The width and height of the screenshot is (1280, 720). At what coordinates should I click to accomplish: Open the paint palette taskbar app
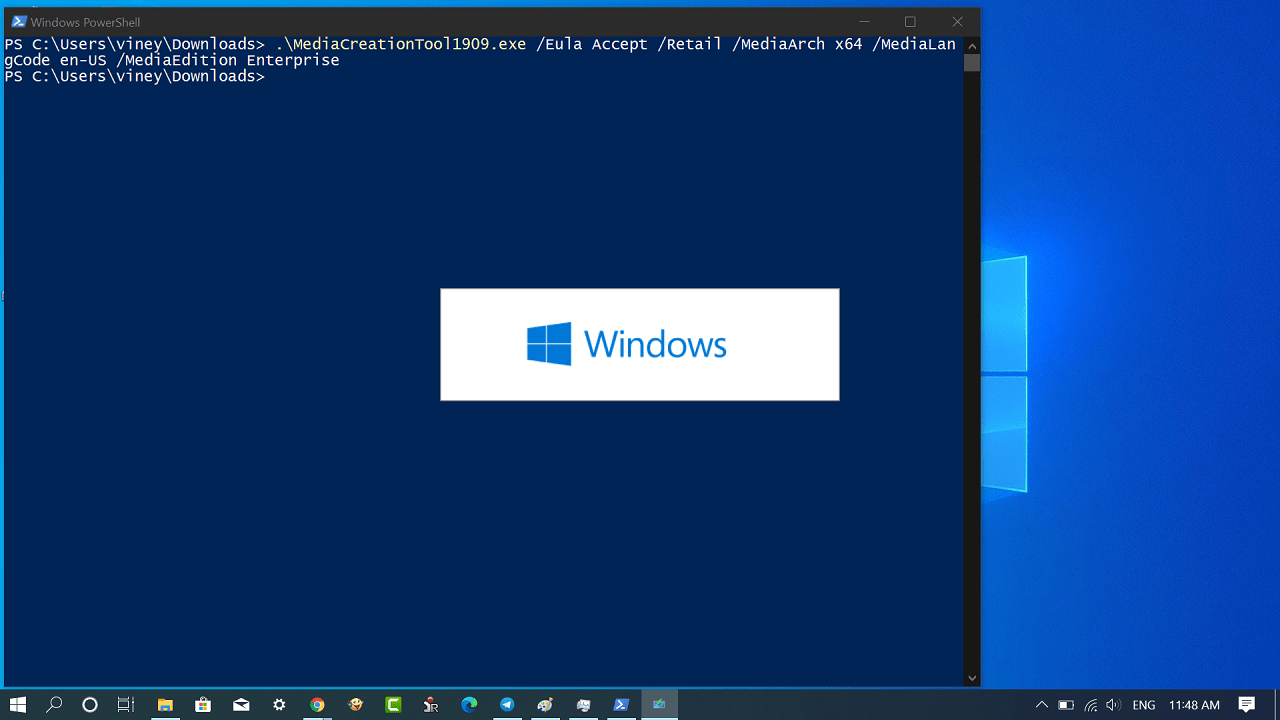coord(545,705)
